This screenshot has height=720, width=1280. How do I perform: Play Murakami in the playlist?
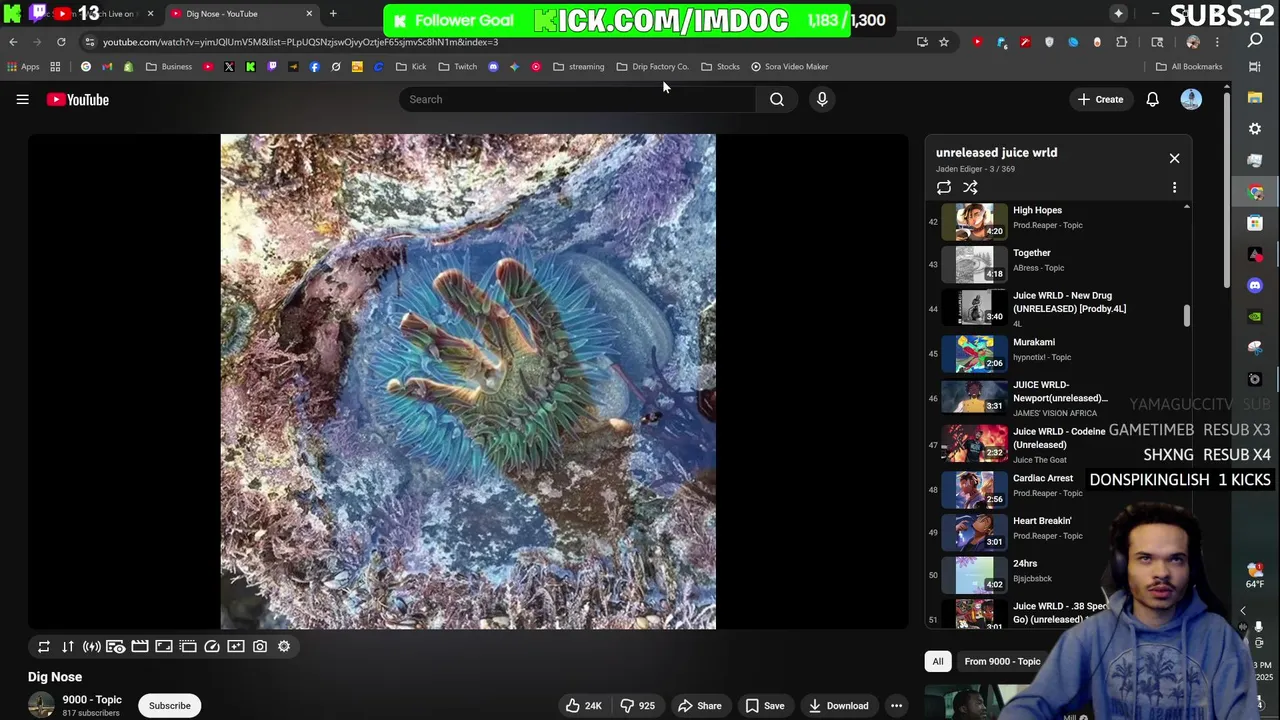[x=1060, y=353]
